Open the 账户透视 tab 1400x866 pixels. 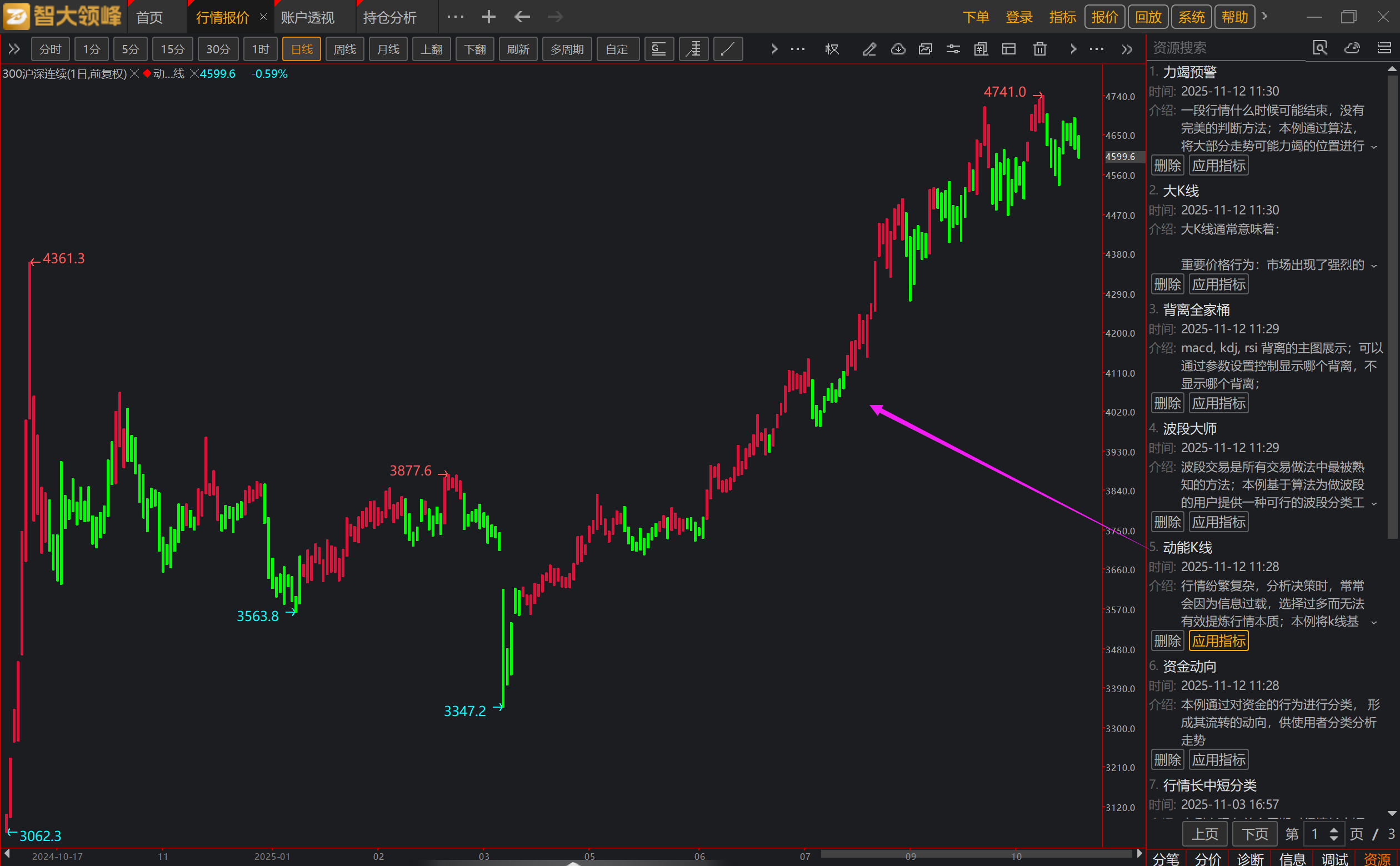(308, 17)
